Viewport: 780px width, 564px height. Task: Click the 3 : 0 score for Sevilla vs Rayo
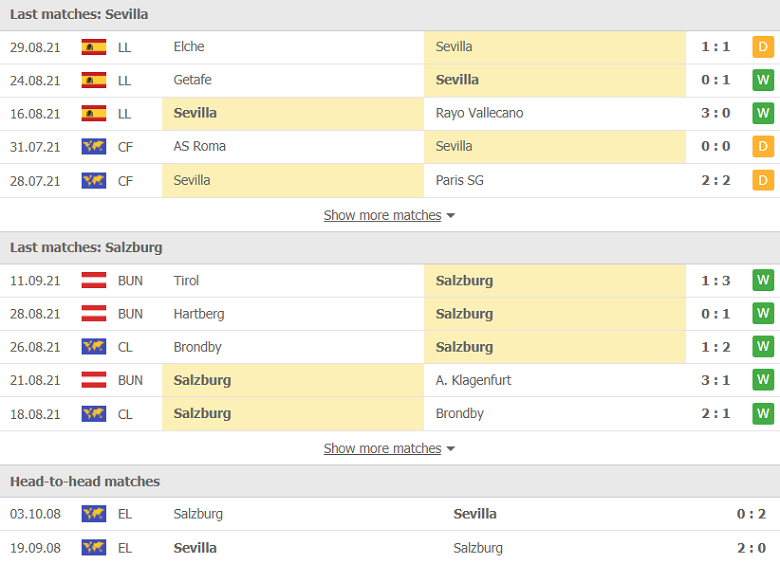[715, 113]
